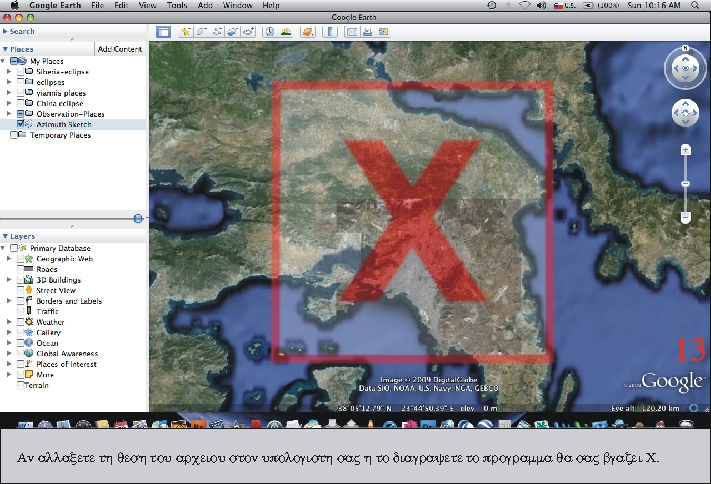Expand the Observation-Places folder
Viewport: 711px width, 484px height.
[9, 114]
